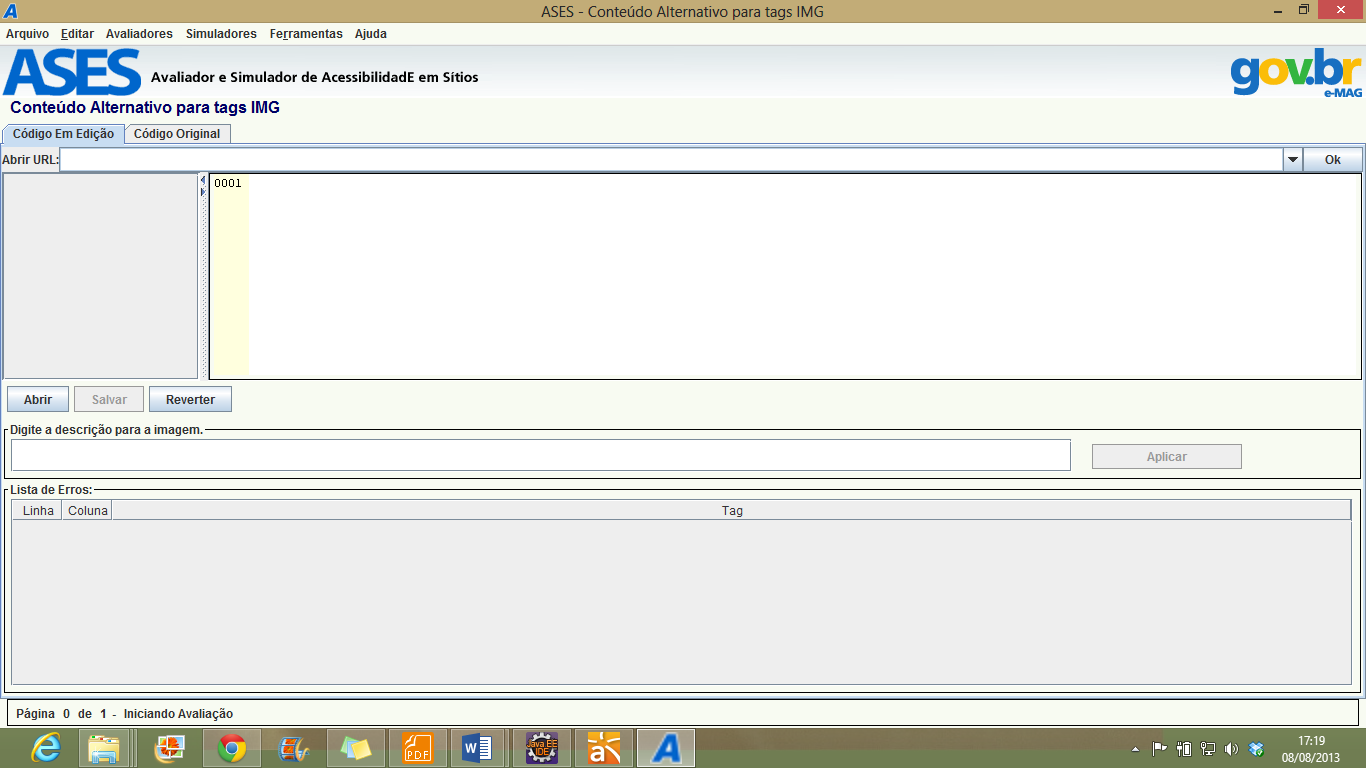The image size is (1366, 768).
Task: Focus the image description text field
Action: 541,455
